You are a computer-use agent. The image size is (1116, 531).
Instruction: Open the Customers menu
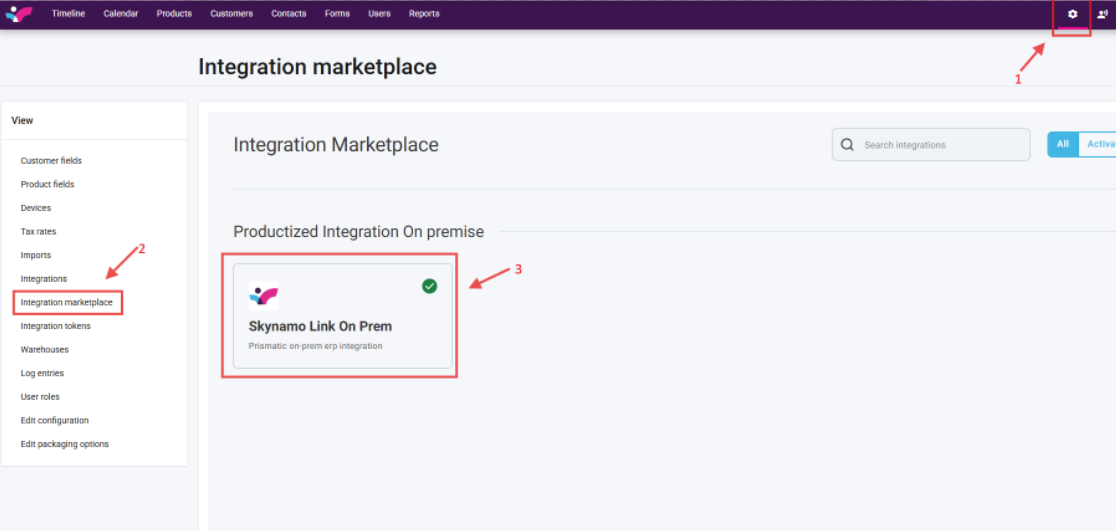click(231, 14)
